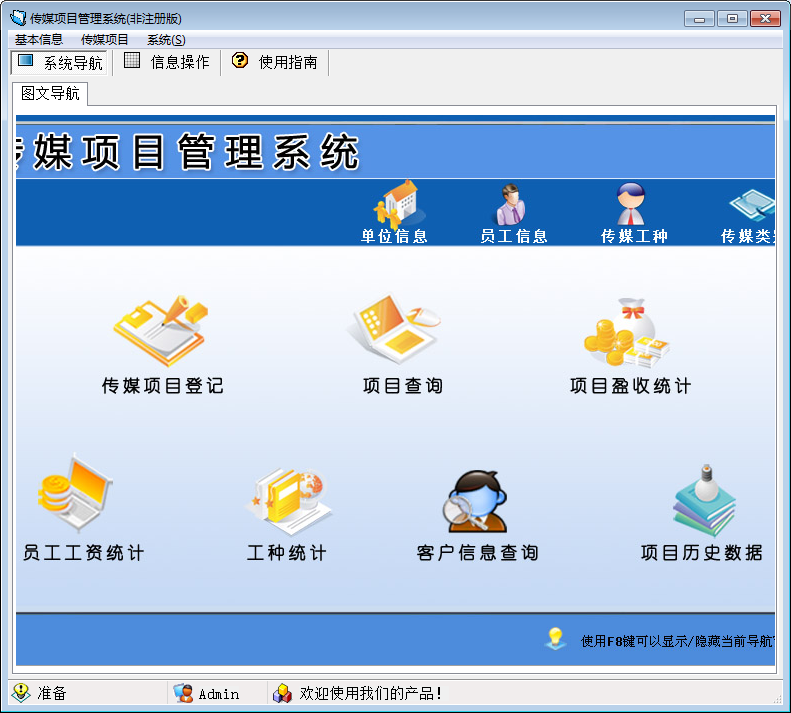
Task: Click the 工种统计 text label
Action: point(287,553)
